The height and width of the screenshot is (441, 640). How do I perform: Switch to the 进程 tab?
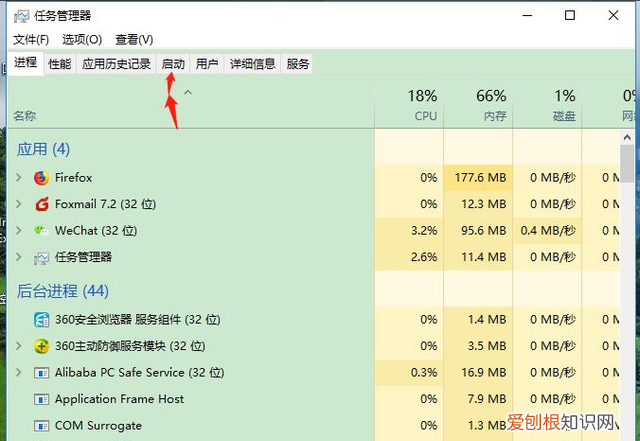pos(25,63)
